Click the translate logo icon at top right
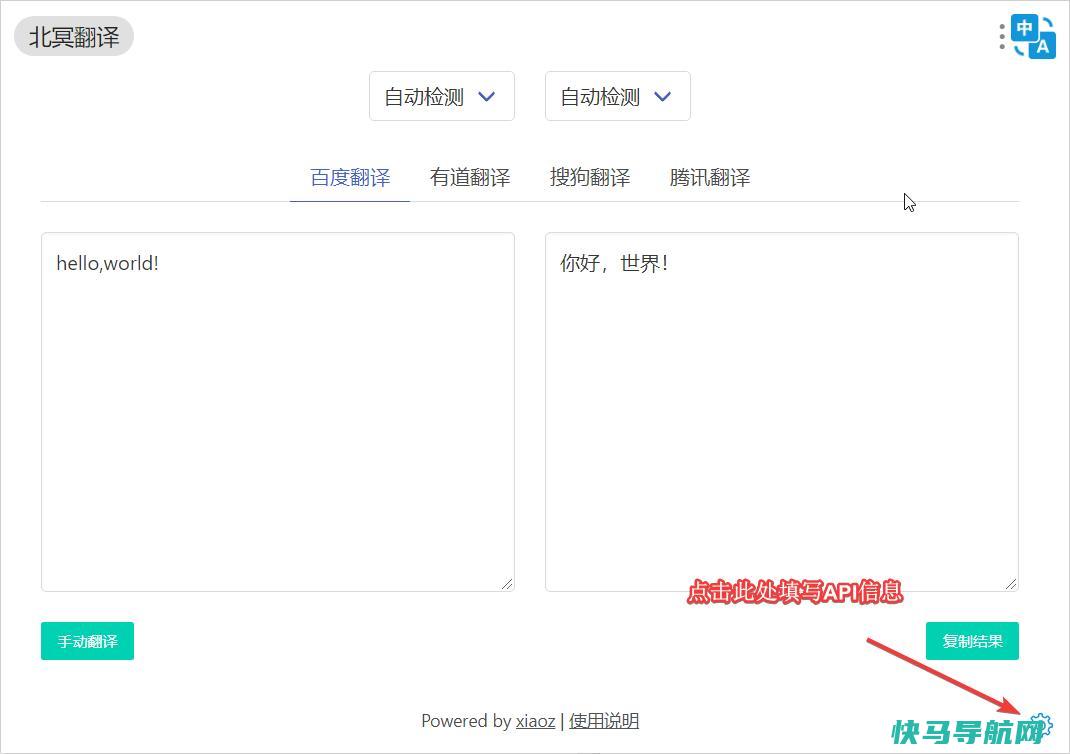The width and height of the screenshot is (1070, 754). pos(1032,37)
